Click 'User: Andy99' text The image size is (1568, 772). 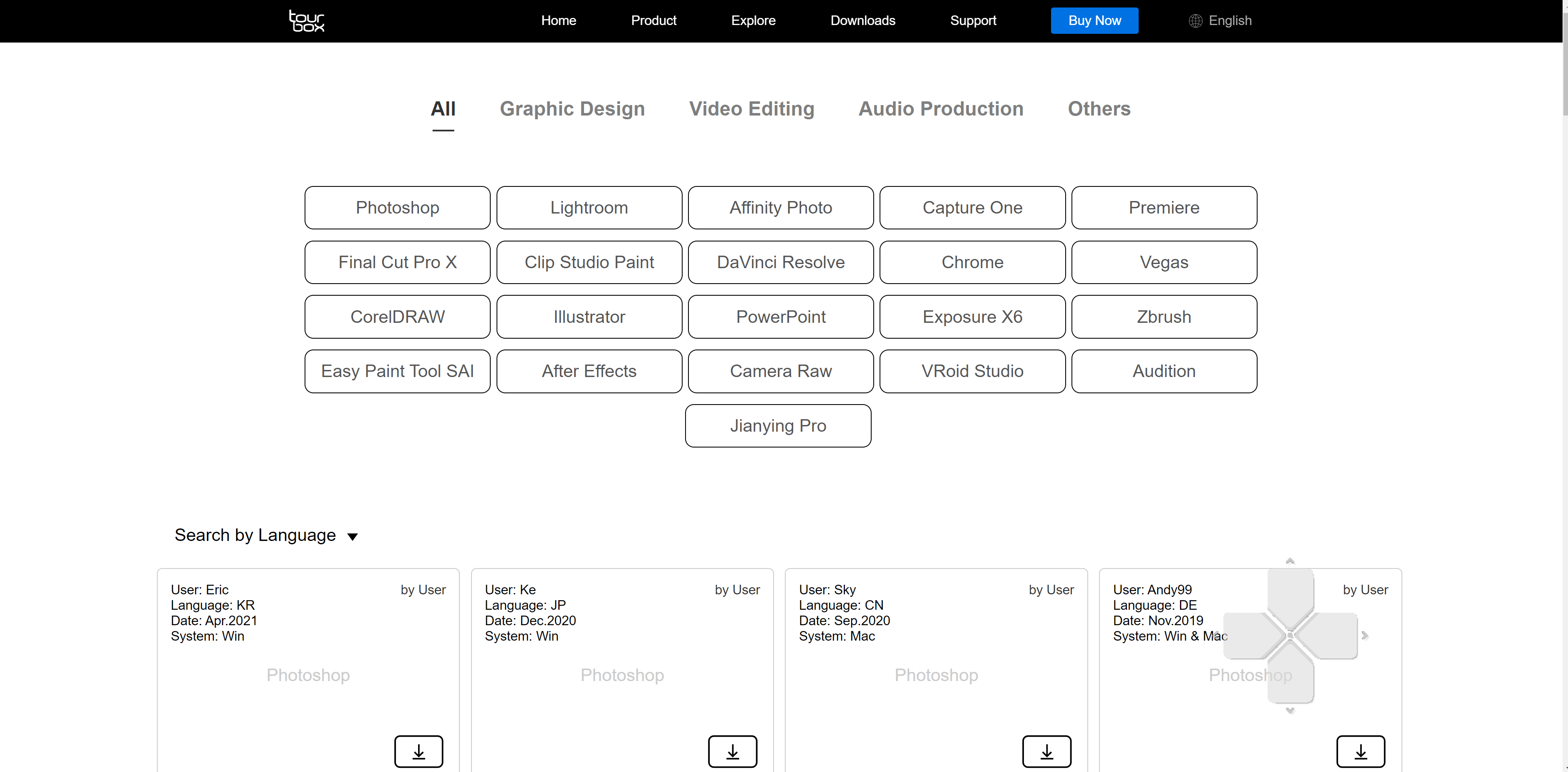coord(1152,589)
